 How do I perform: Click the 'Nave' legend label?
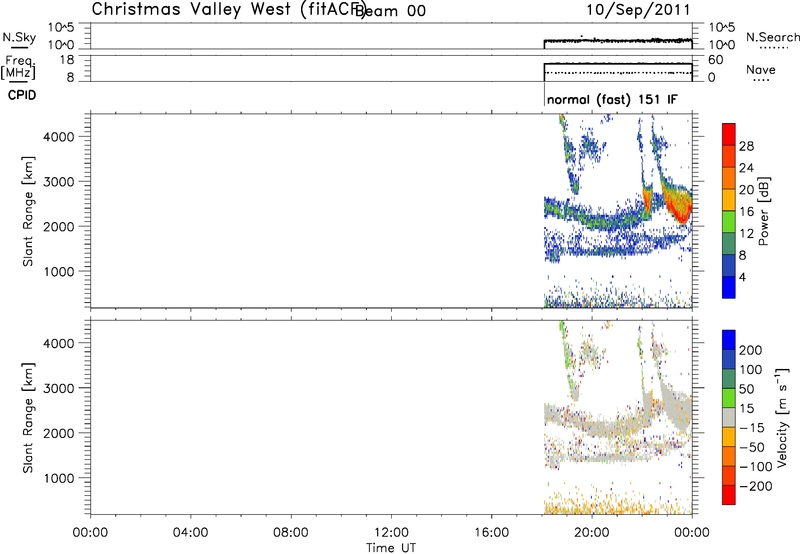760,69
